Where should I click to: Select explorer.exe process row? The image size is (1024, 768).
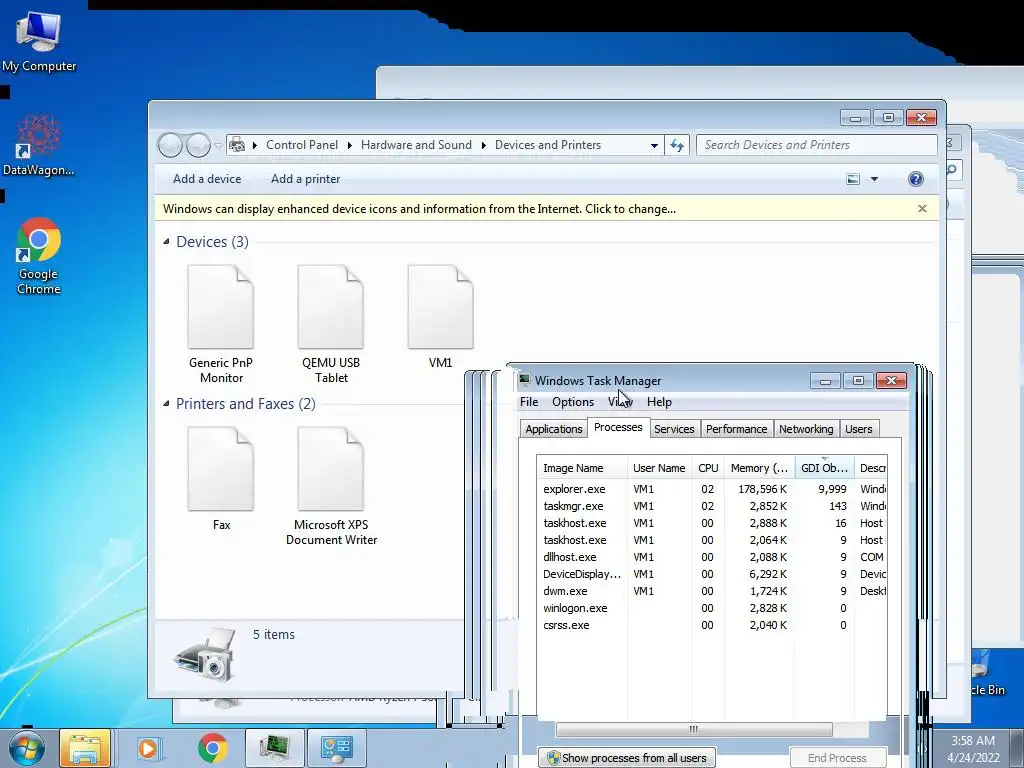pyautogui.click(x=712, y=489)
